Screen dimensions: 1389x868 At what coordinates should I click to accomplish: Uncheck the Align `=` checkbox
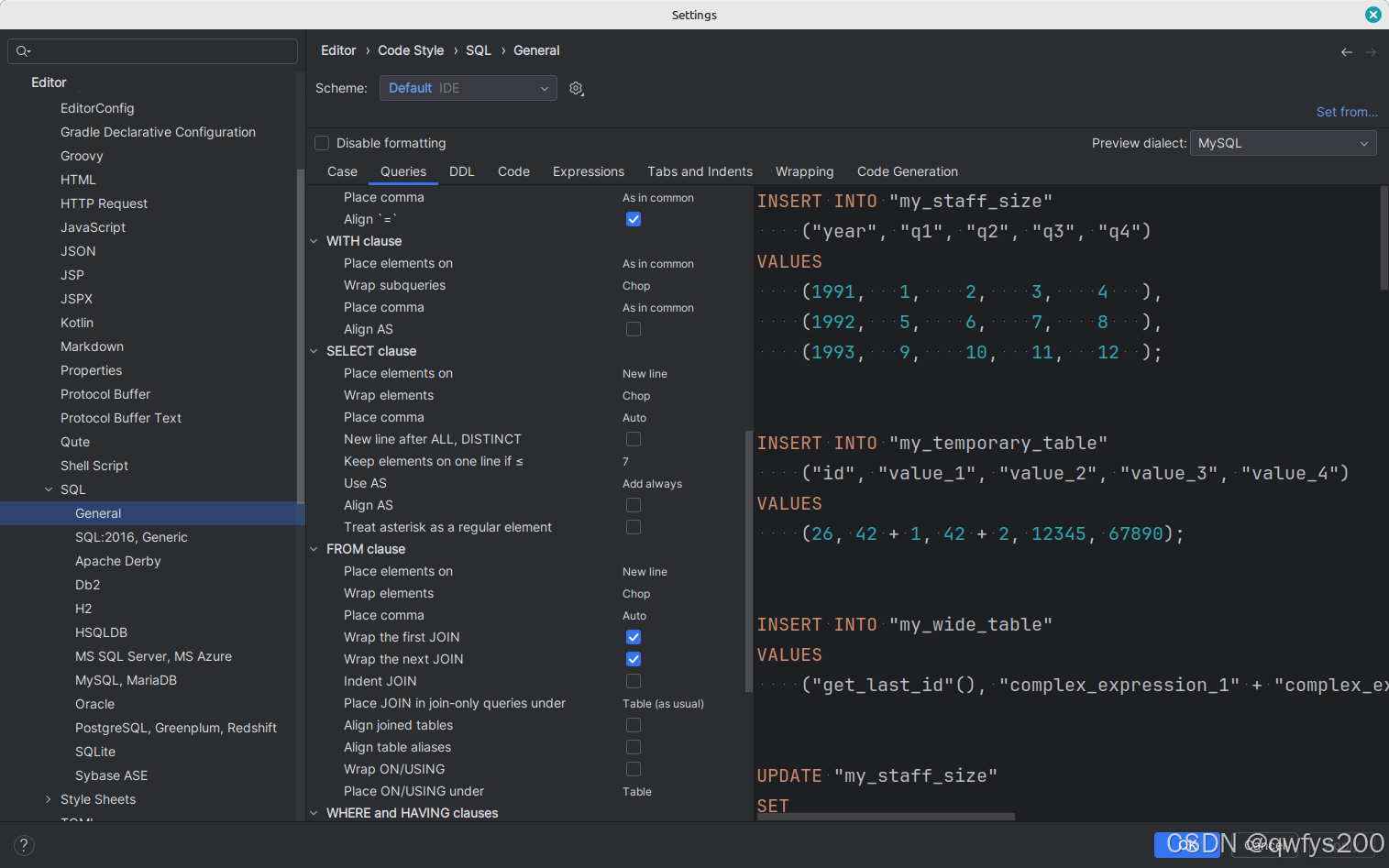click(x=634, y=219)
